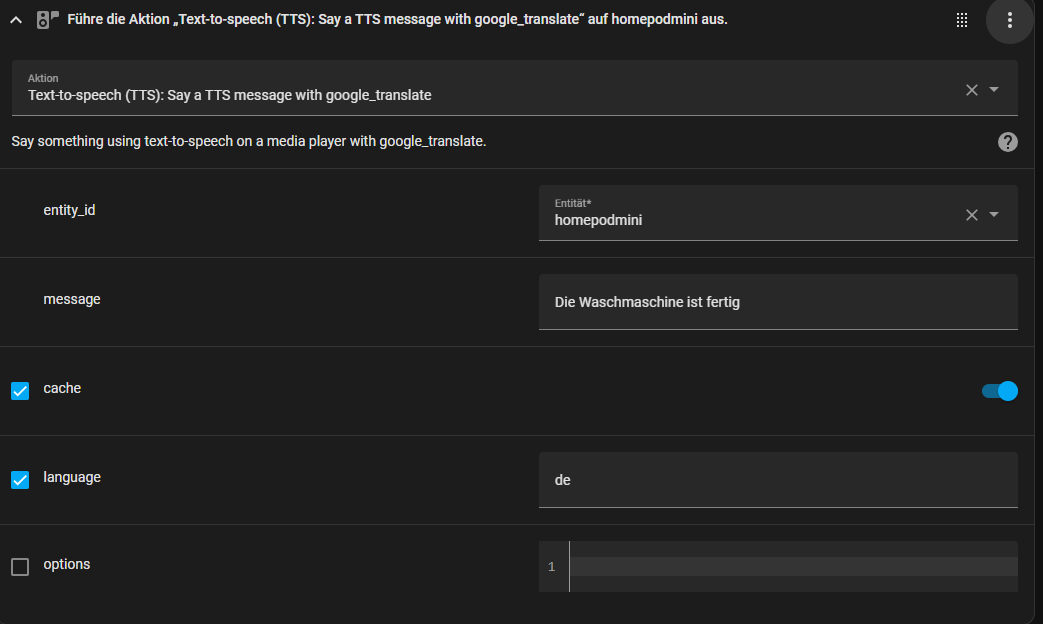Screen dimensions: 1043x624
Task: Click the language field containing 'de'
Action: (x=778, y=480)
